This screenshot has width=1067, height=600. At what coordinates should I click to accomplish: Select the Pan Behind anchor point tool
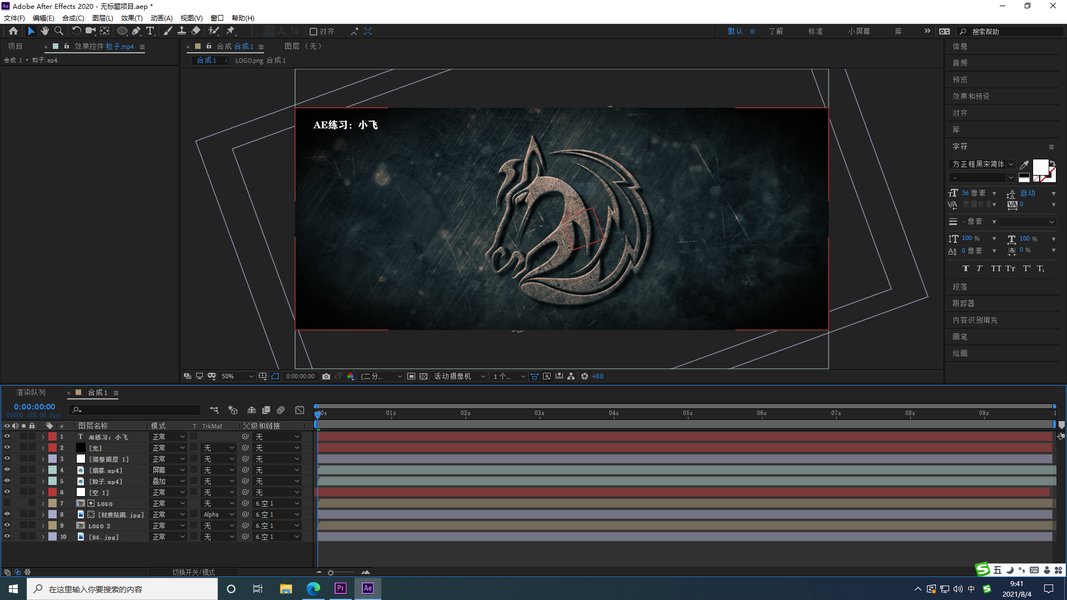(105, 31)
